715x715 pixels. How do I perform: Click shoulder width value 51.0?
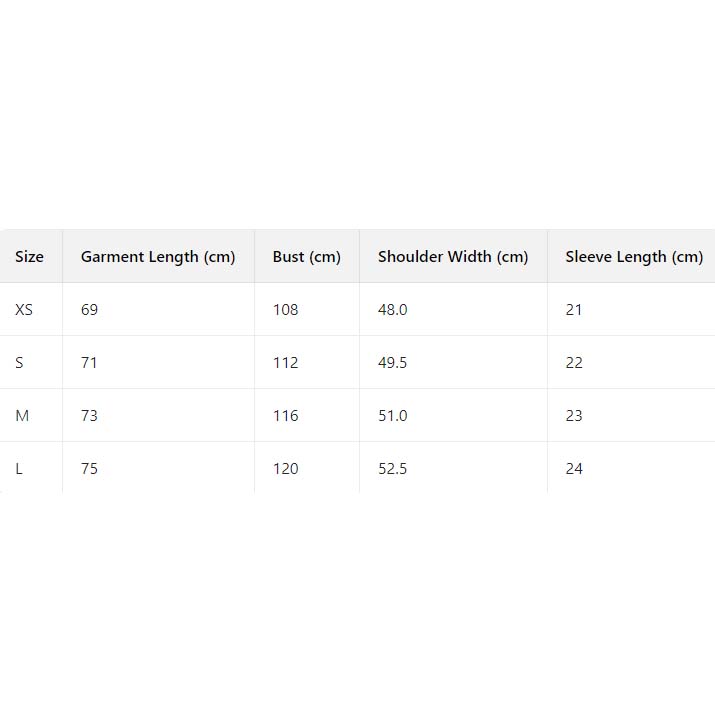pos(392,416)
